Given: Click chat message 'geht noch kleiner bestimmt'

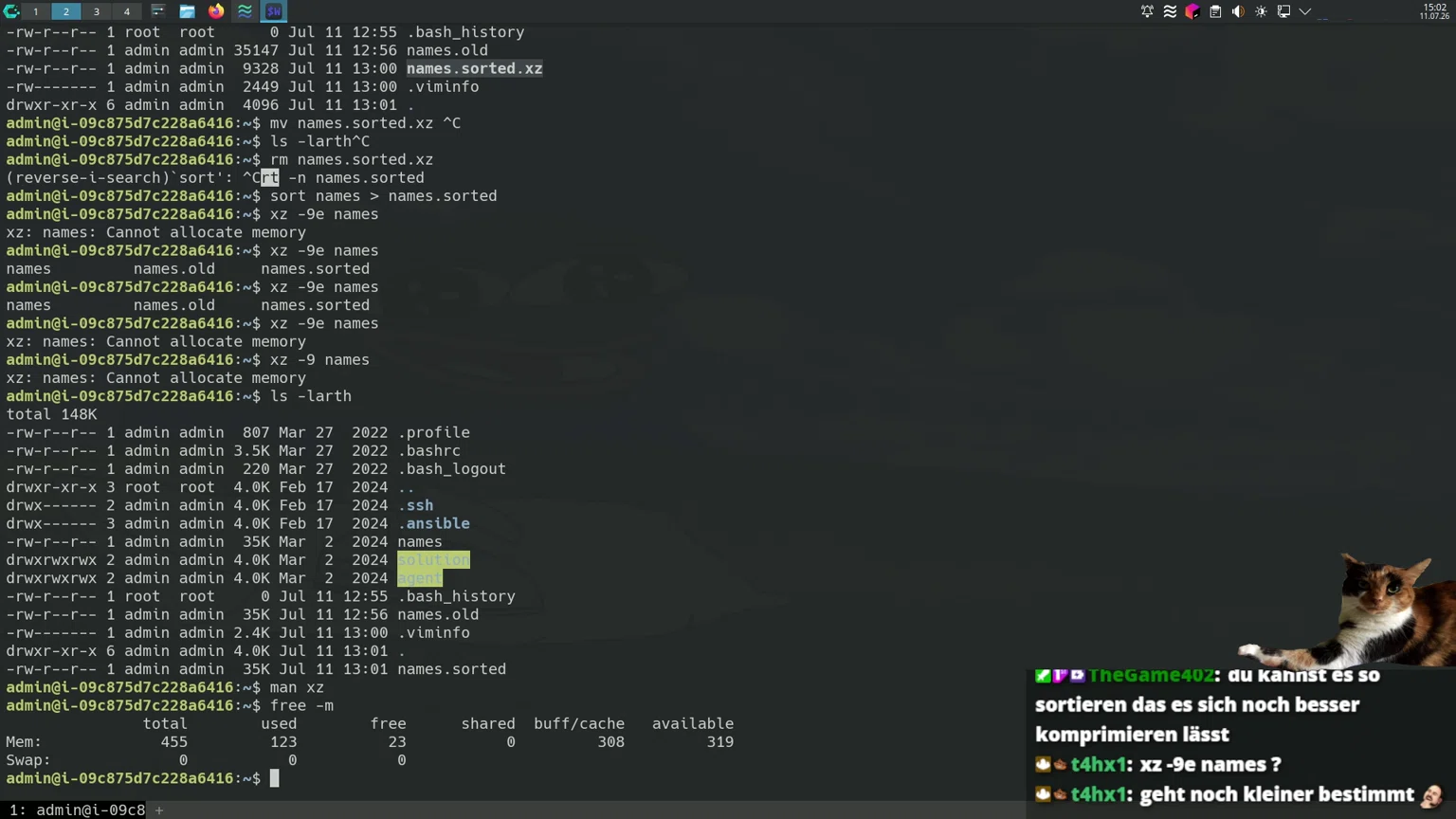Looking at the screenshot, I should pos(1277,794).
